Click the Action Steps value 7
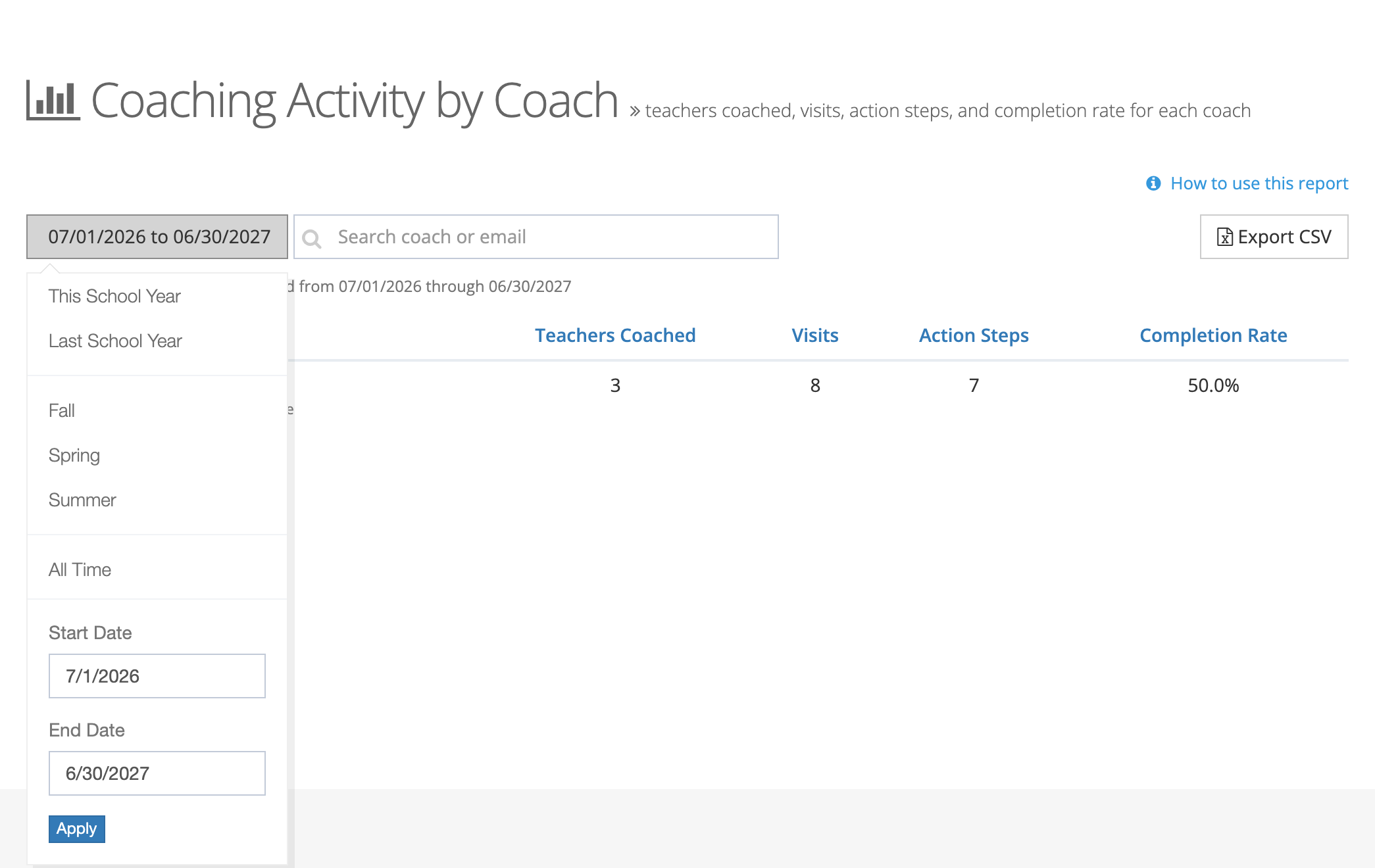The height and width of the screenshot is (868, 1375). pyautogui.click(x=974, y=385)
